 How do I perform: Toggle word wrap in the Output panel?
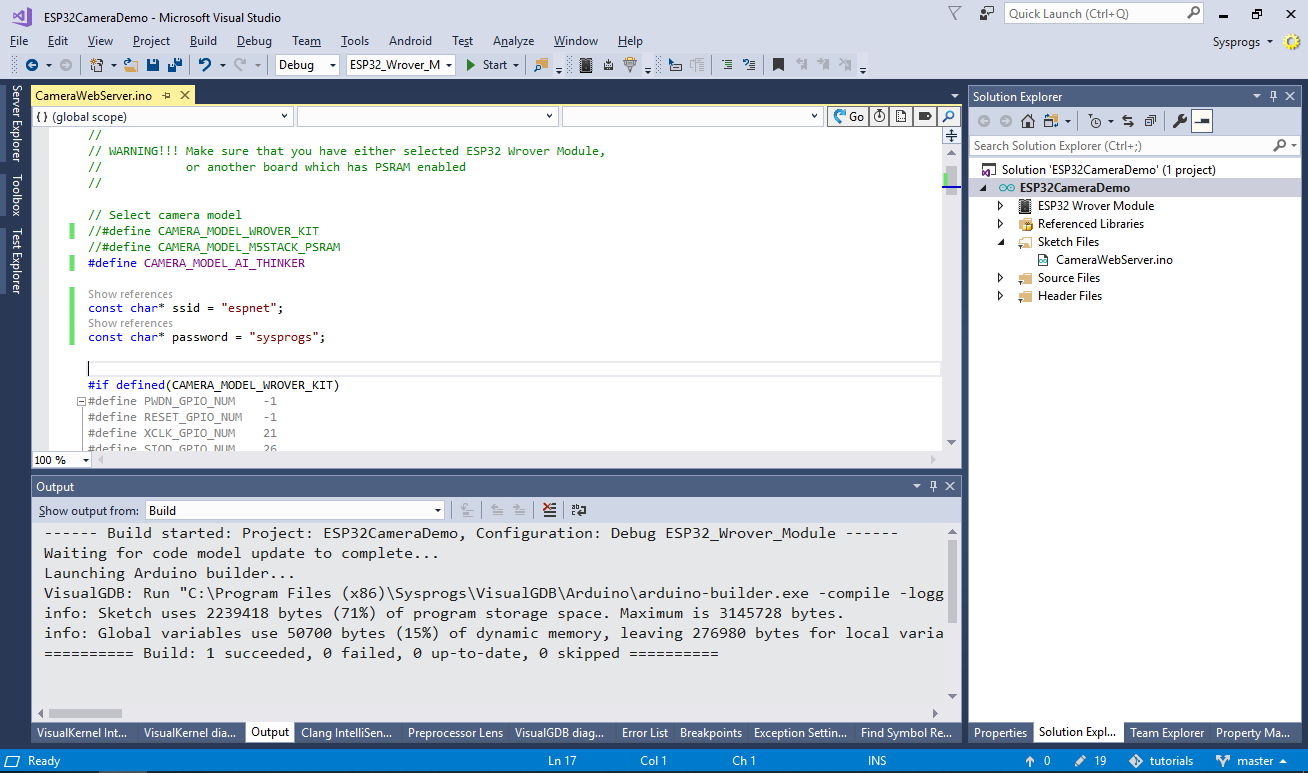point(579,510)
